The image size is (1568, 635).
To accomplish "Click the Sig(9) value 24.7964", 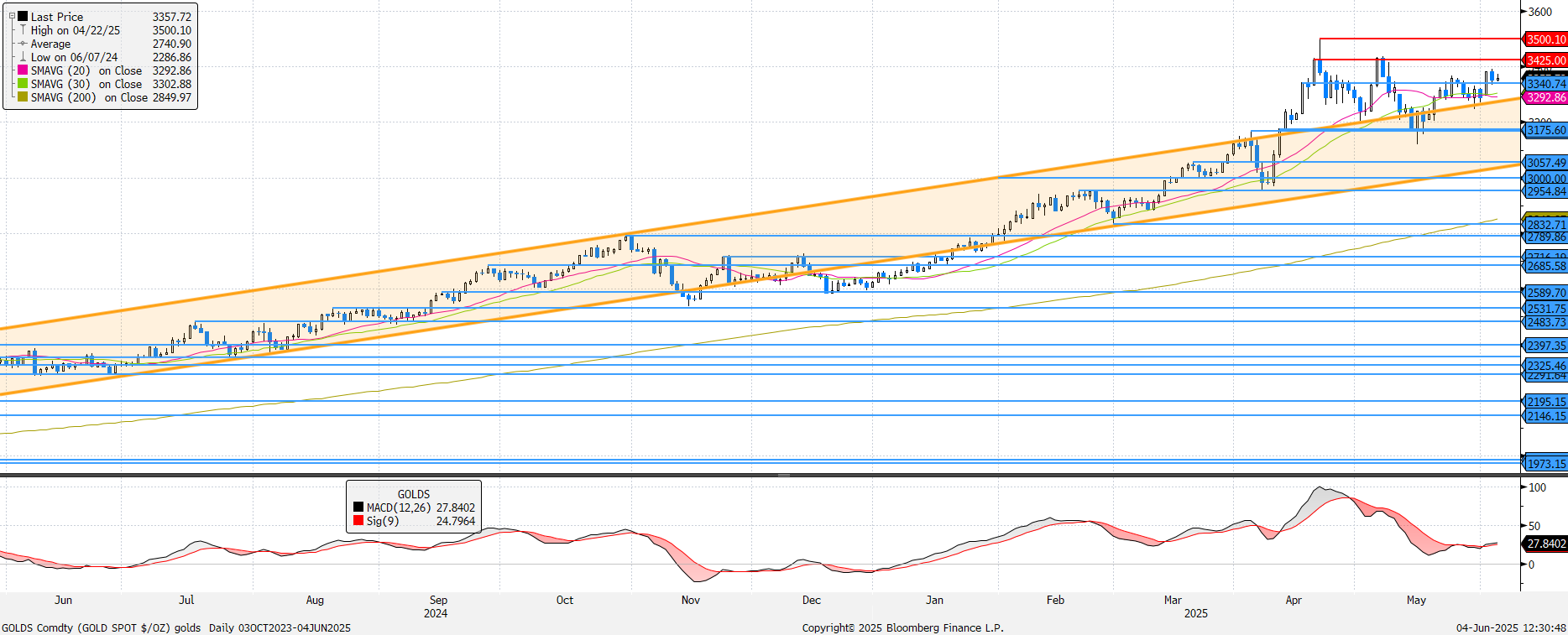I will (x=456, y=521).
